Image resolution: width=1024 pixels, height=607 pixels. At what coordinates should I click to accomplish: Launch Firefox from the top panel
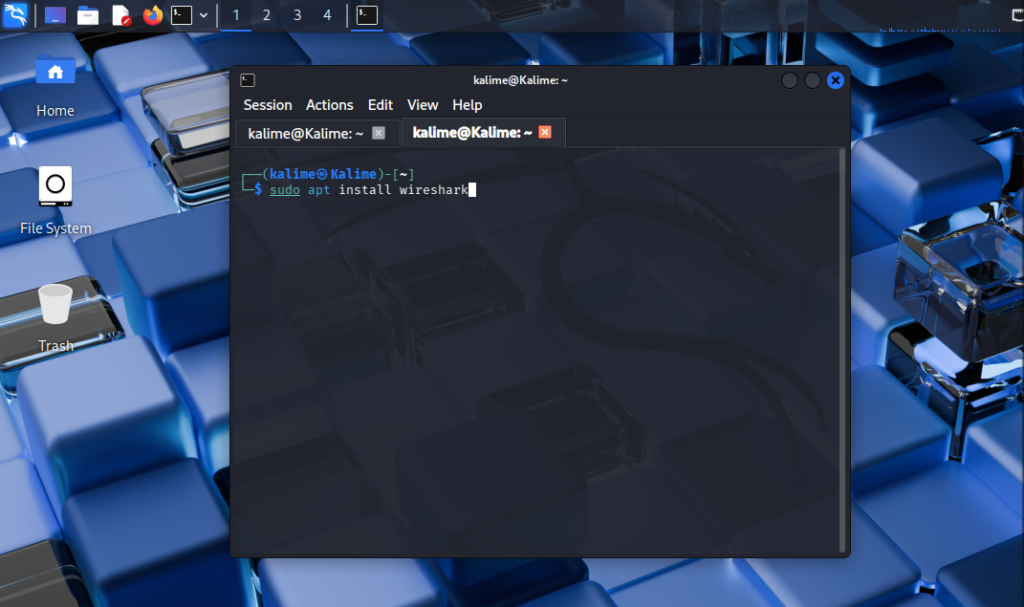(152, 15)
